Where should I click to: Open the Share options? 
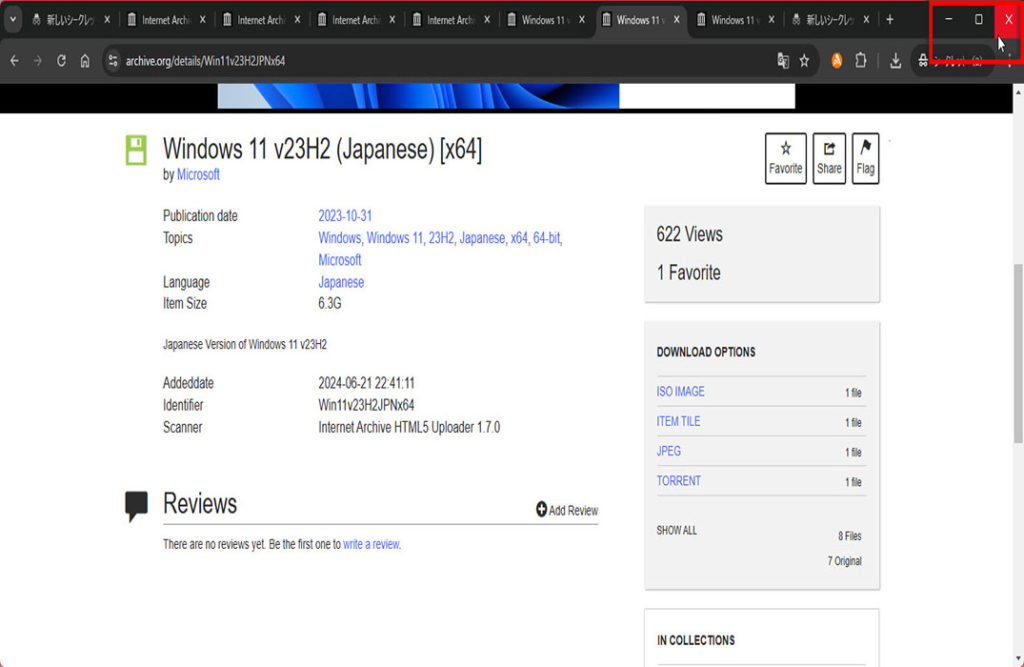829,159
